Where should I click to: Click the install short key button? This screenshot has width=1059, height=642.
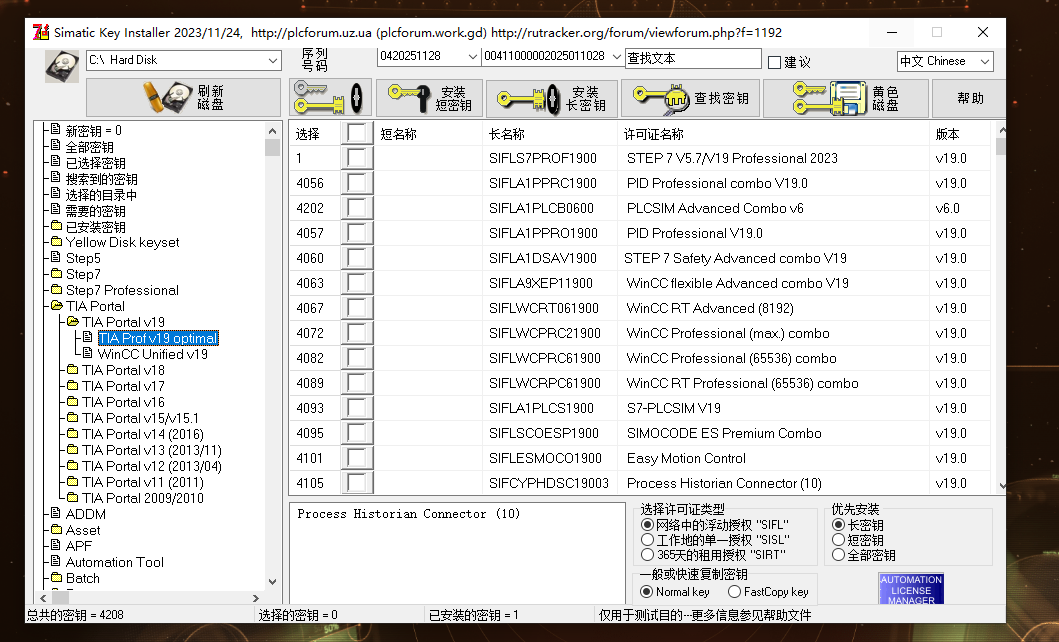(428, 98)
